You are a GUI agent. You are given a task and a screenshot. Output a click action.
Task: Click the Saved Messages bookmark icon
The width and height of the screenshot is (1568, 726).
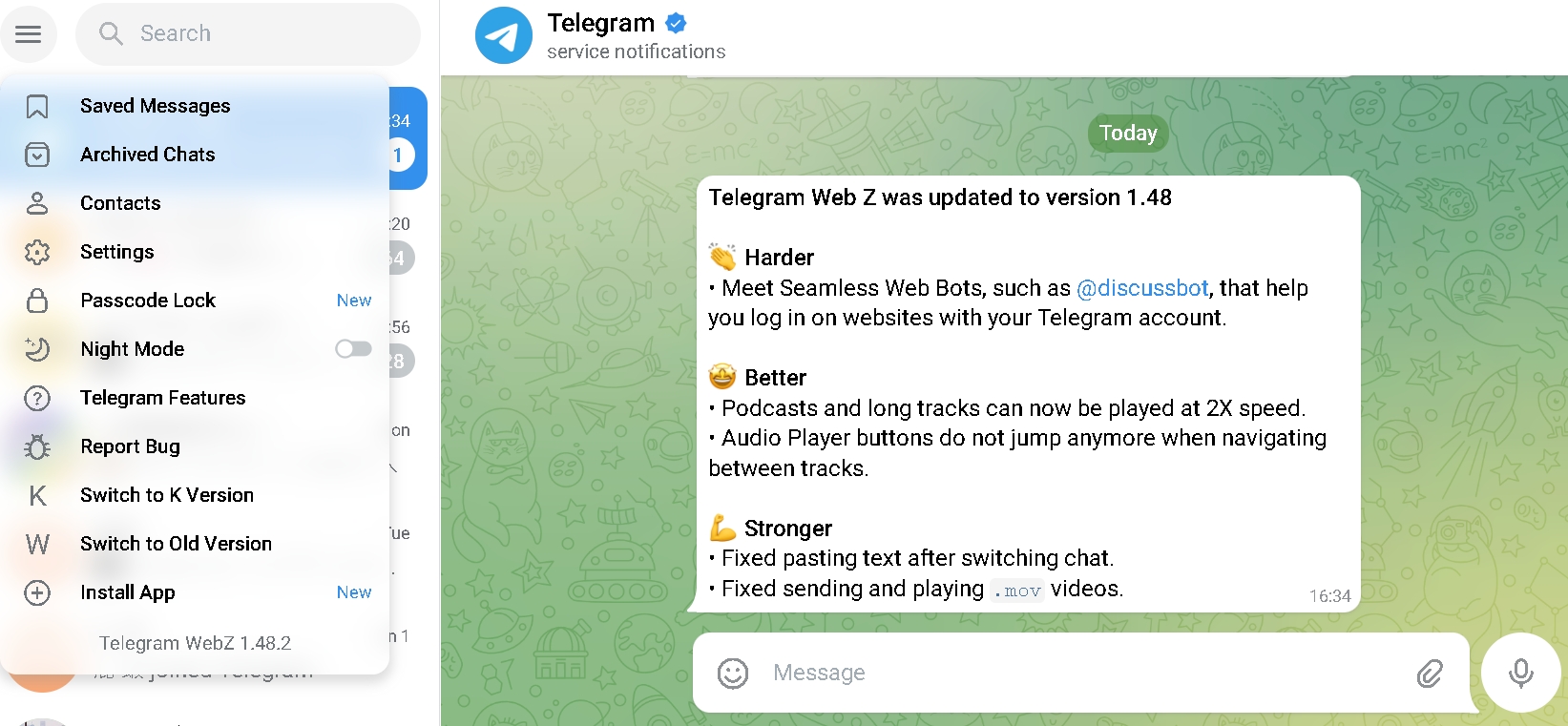37,106
